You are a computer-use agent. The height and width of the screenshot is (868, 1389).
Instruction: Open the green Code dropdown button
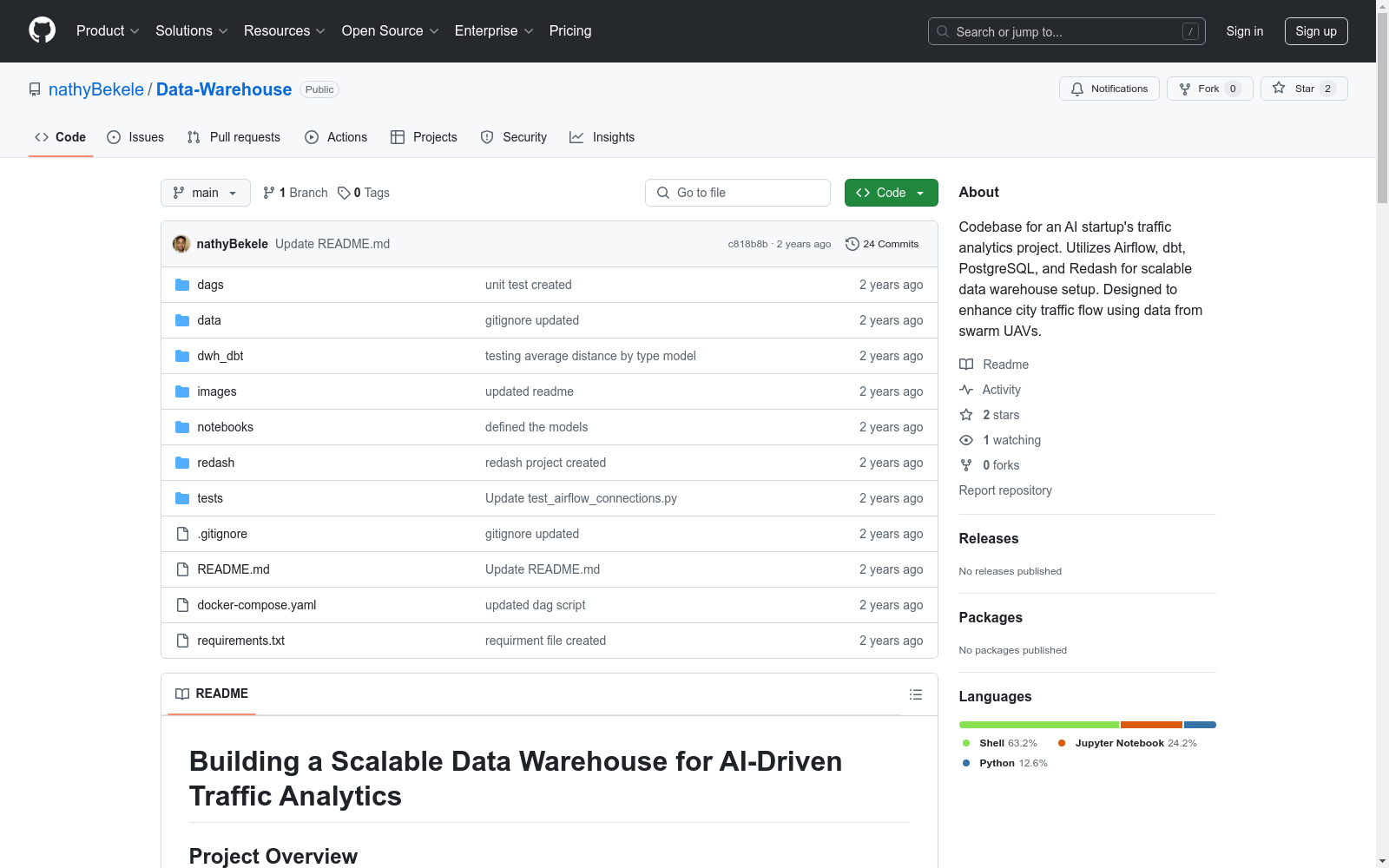click(x=891, y=193)
